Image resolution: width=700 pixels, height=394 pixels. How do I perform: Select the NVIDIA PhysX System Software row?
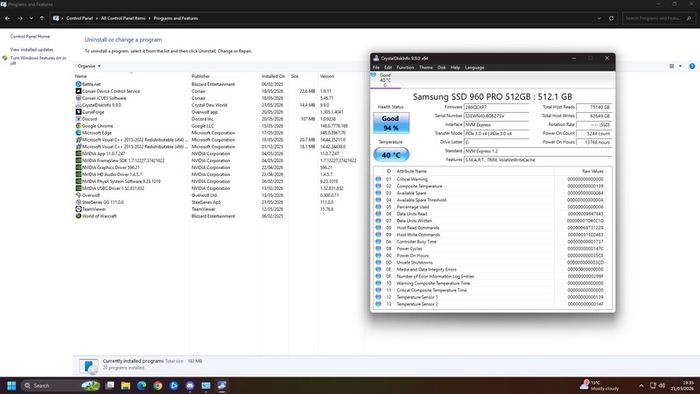coord(219,181)
